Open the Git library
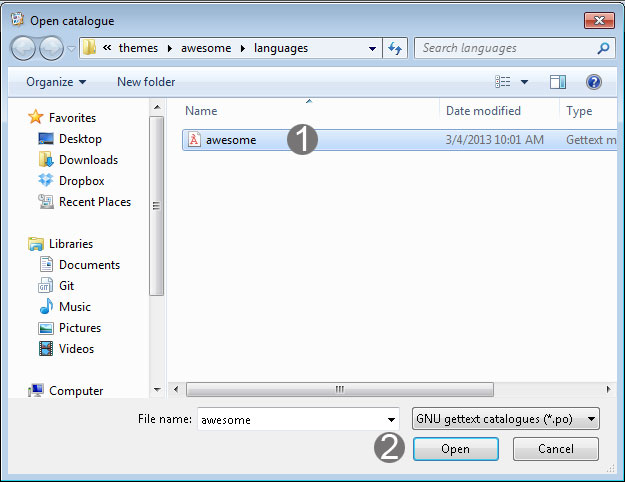625x482 pixels. pos(66,286)
